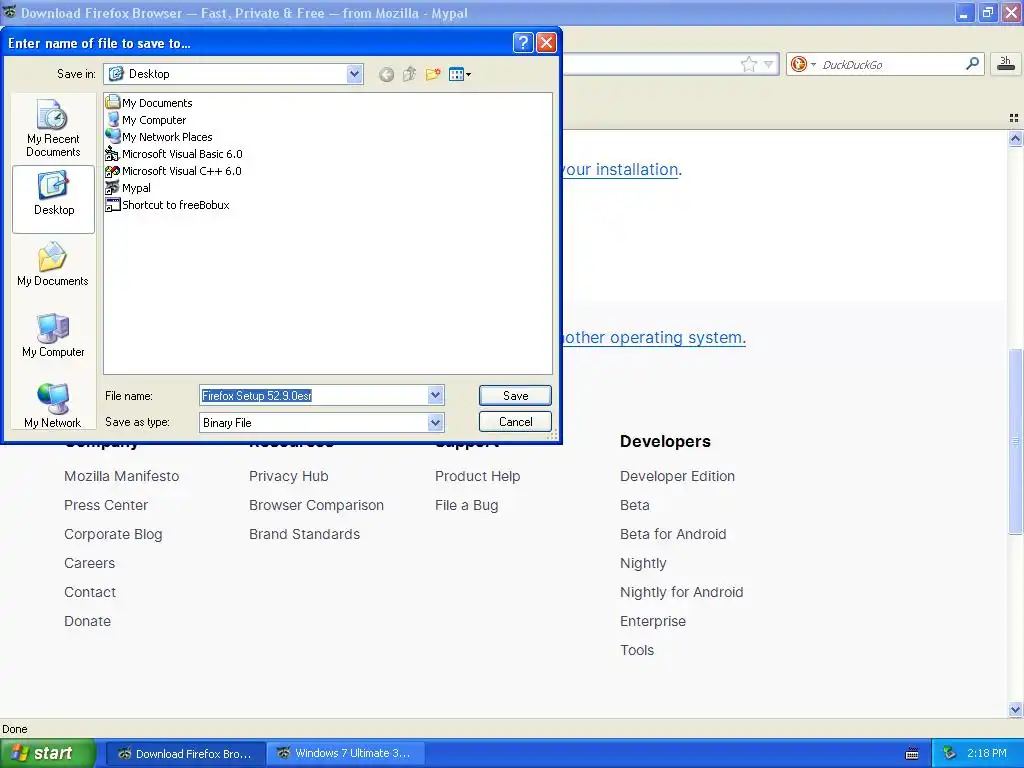Click the Save button
The width and height of the screenshot is (1024, 768).
pyautogui.click(x=515, y=395)
